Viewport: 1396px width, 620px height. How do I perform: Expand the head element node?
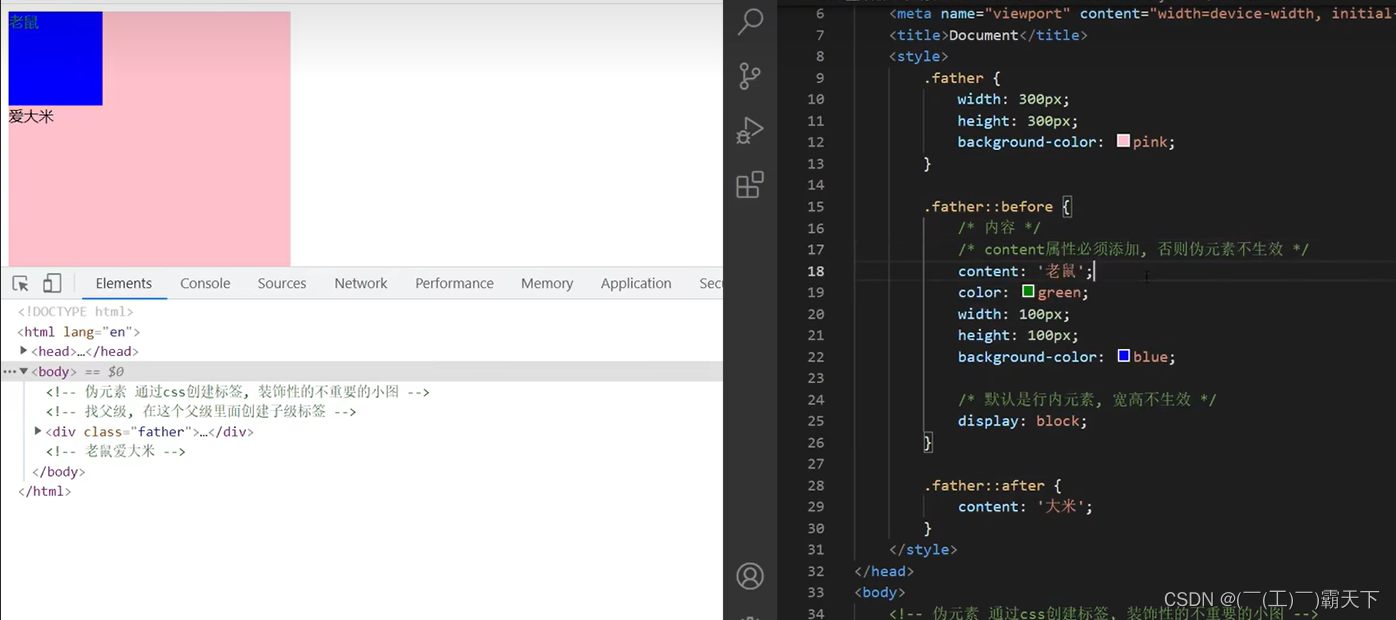(24, 351)
